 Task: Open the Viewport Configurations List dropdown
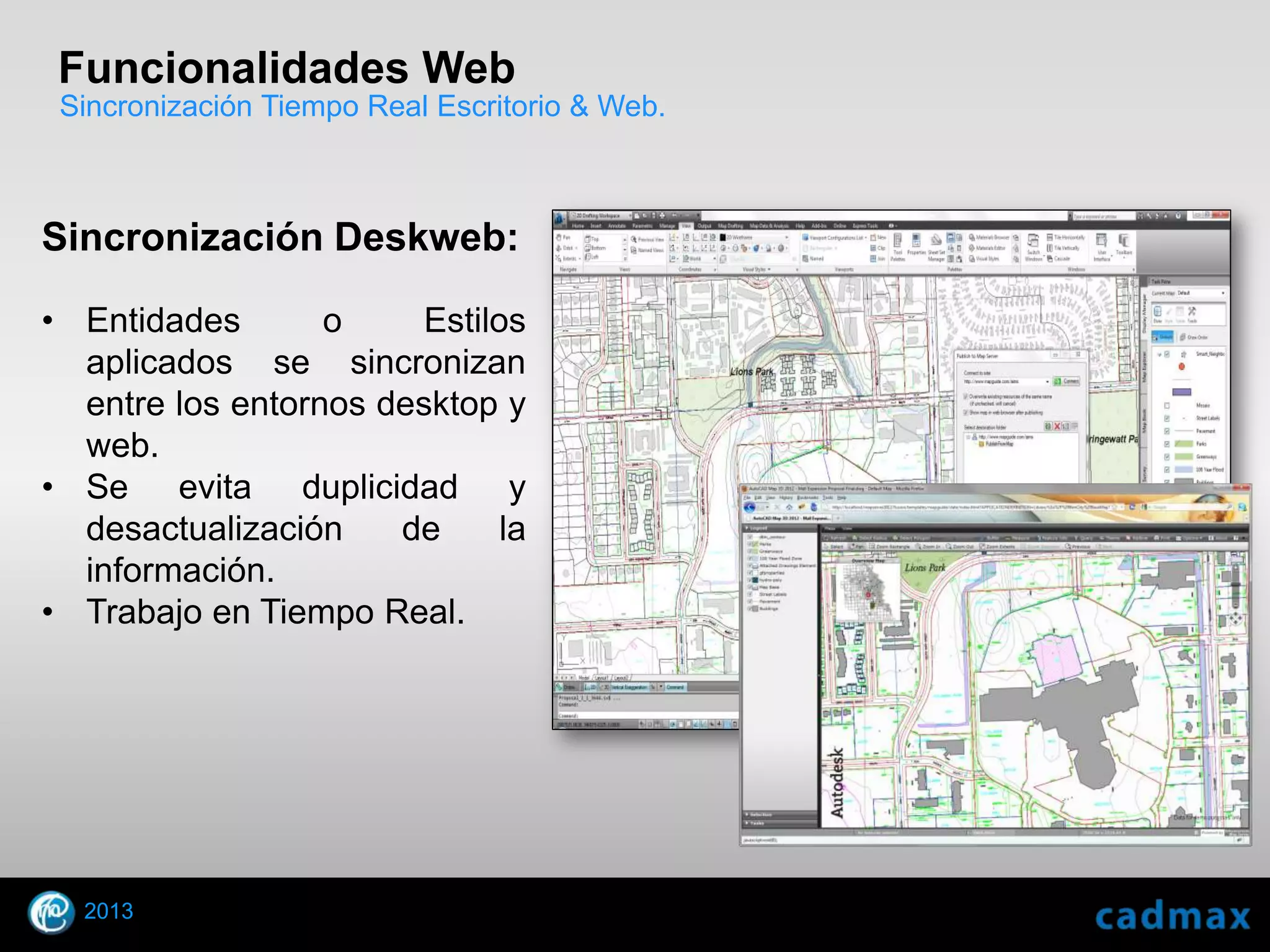coord(834,237)
